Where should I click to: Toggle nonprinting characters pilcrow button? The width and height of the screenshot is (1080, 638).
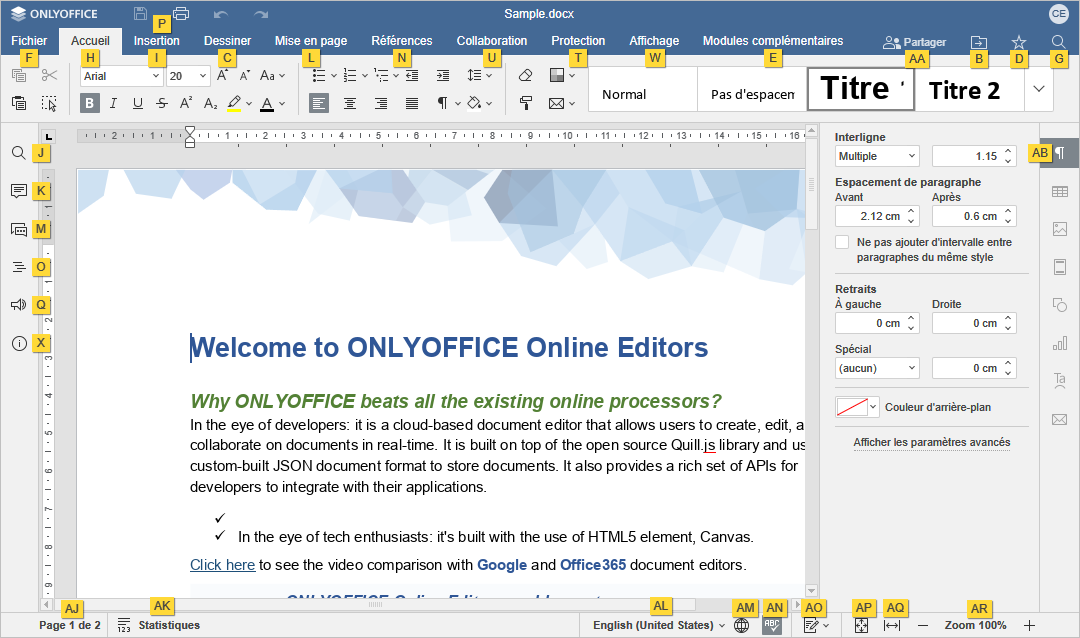coord(442,103)
